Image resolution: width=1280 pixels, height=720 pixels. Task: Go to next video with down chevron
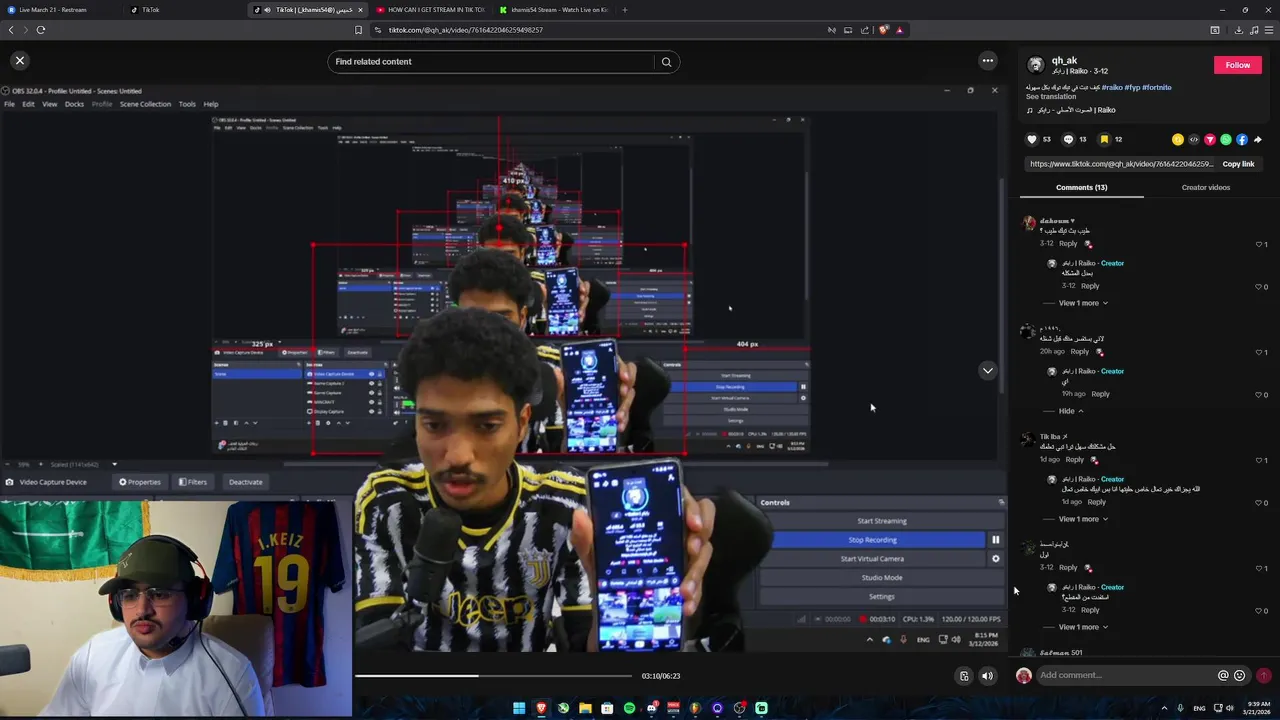(987, 371)
